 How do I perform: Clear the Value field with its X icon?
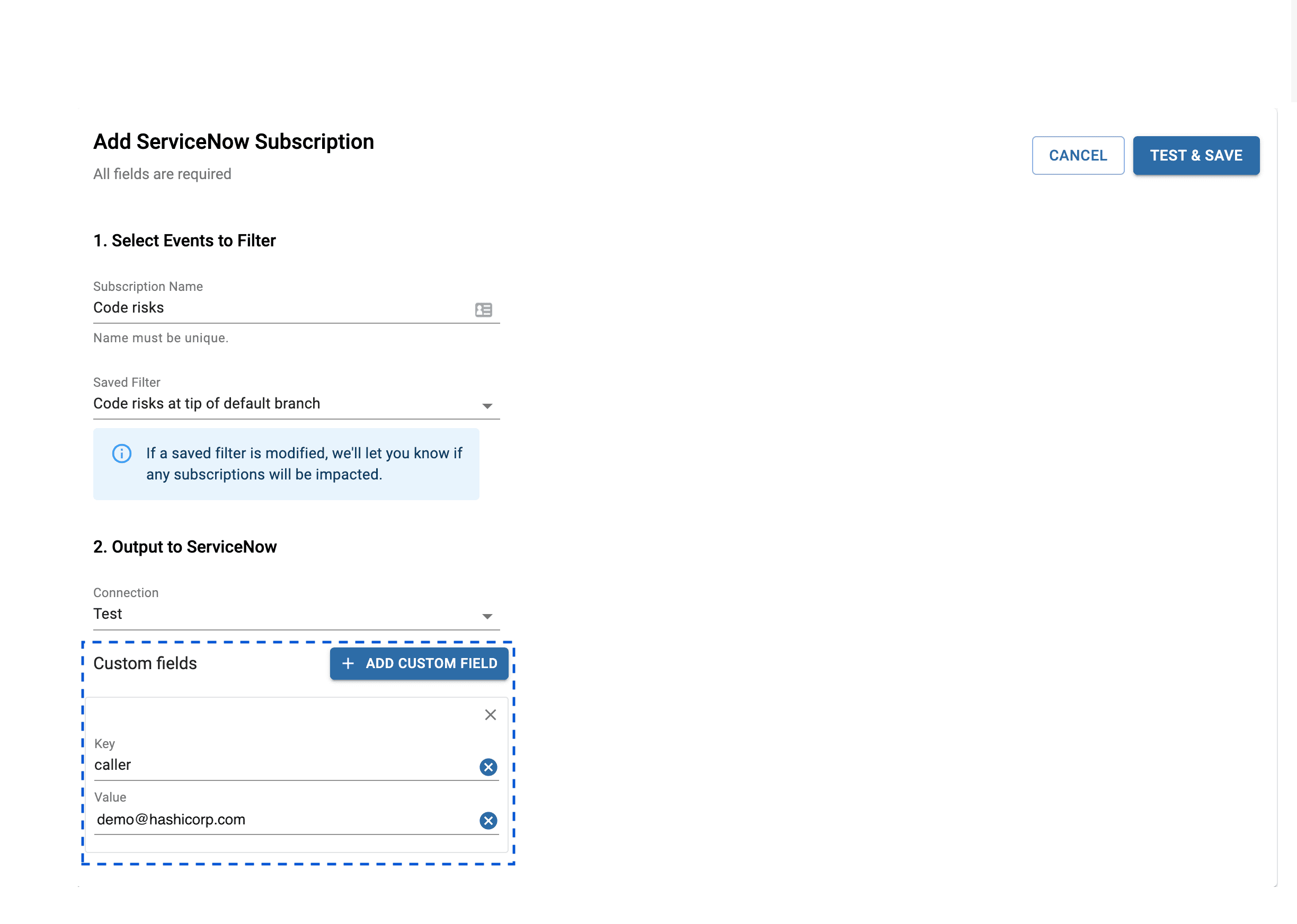(x=488, y=821)
